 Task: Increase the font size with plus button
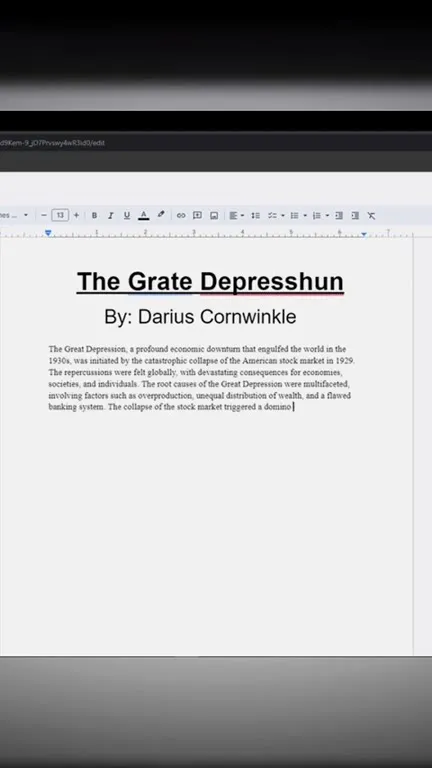[76, 216]
